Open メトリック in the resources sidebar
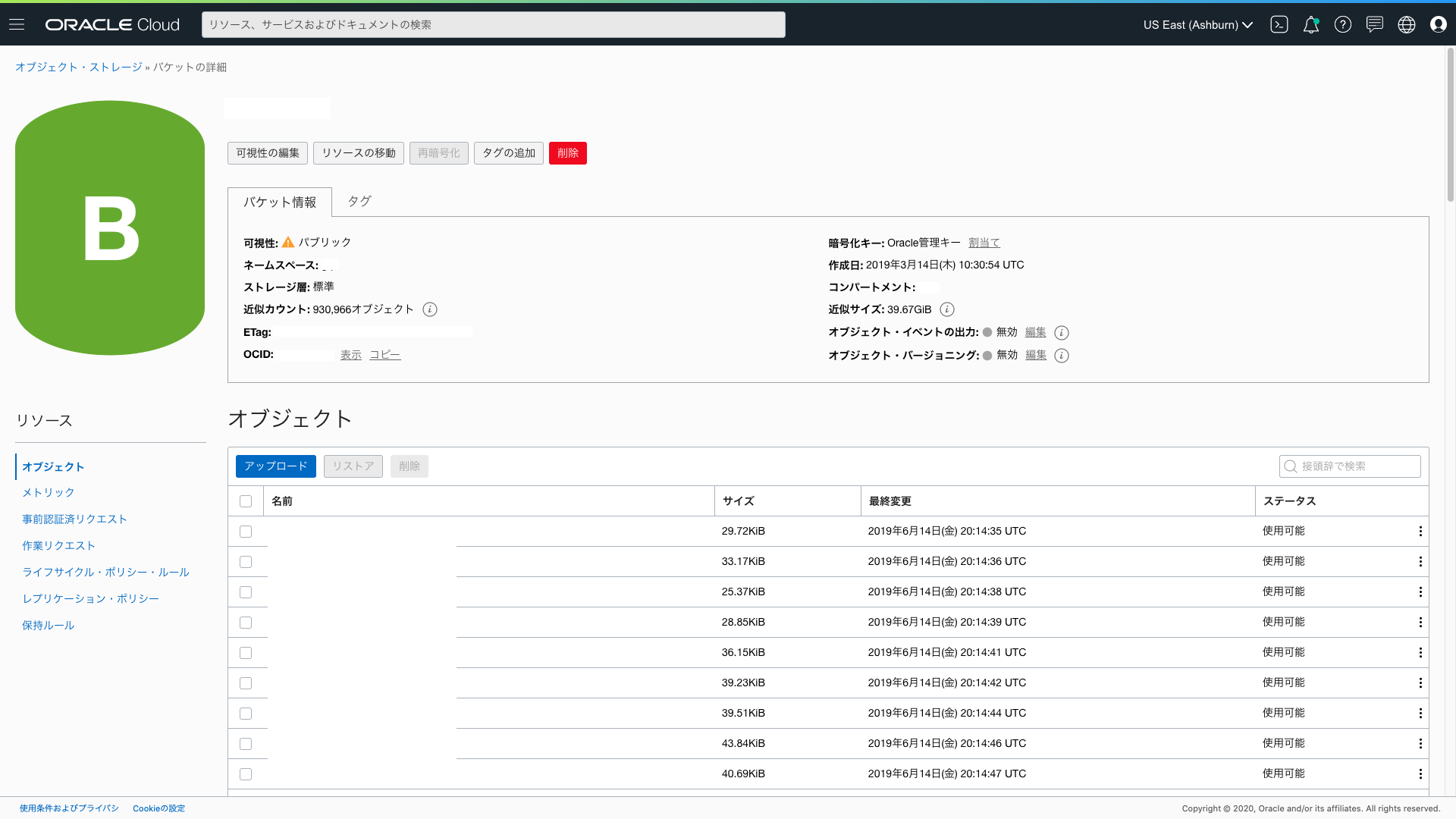 coord(49,493)
